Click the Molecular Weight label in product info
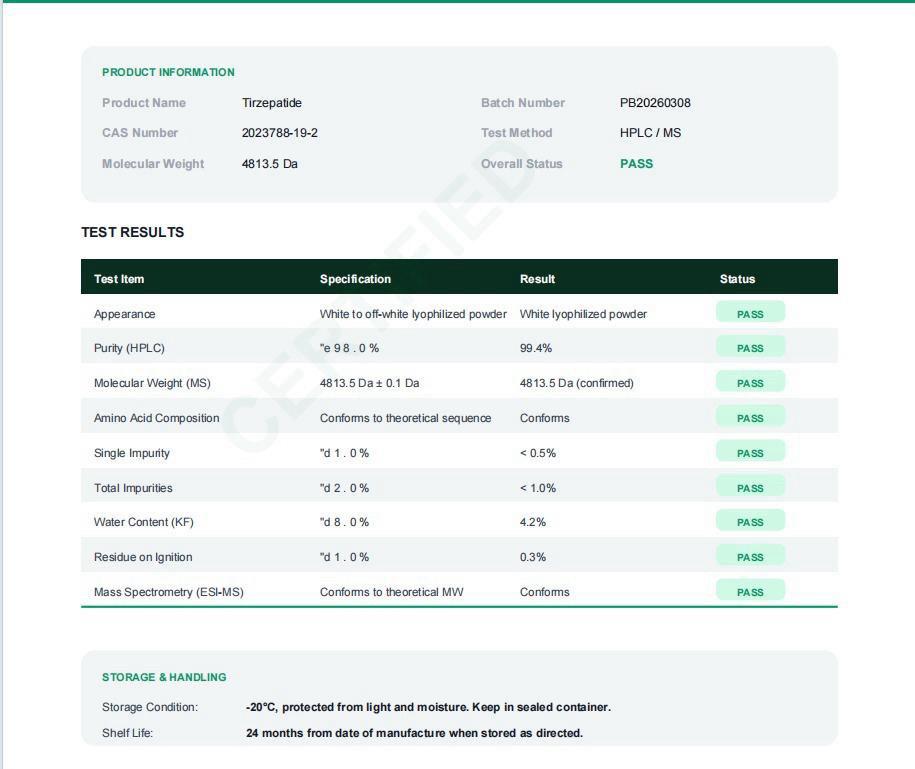Viewport: 915px width, 769px height. tap(153, 164)
